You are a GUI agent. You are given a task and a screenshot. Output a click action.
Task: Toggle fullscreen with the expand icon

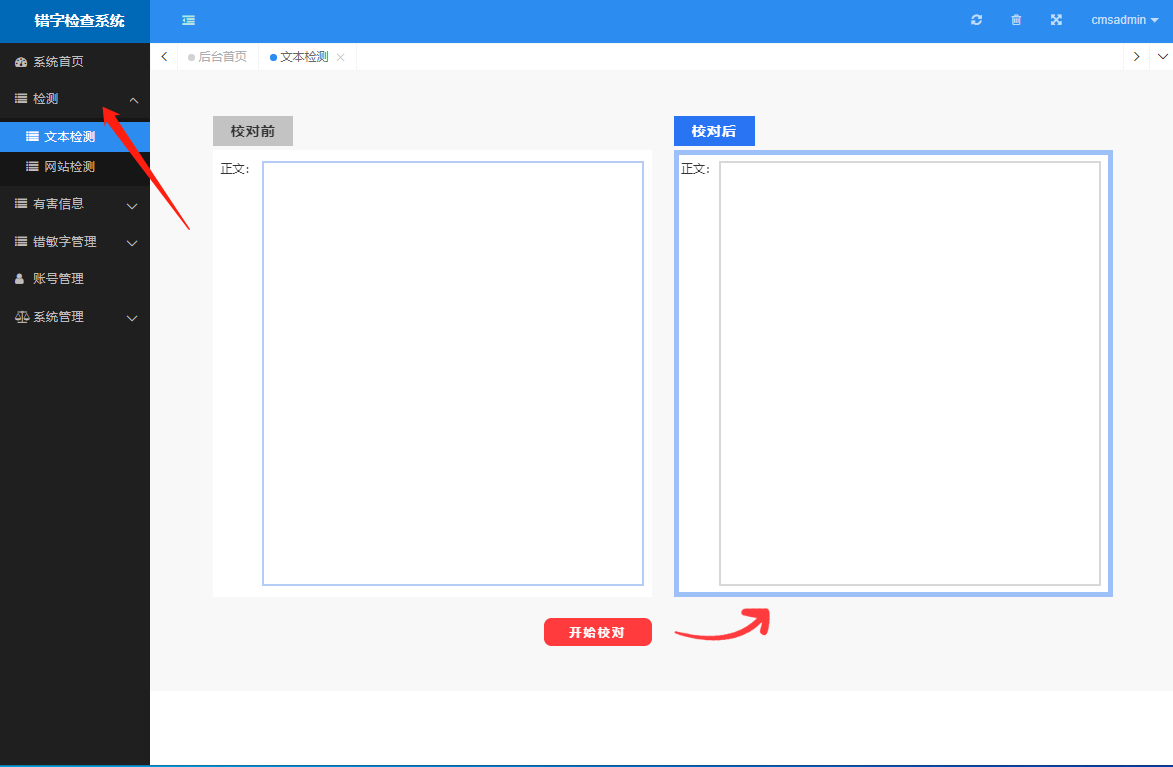(x=1056, y=20)
